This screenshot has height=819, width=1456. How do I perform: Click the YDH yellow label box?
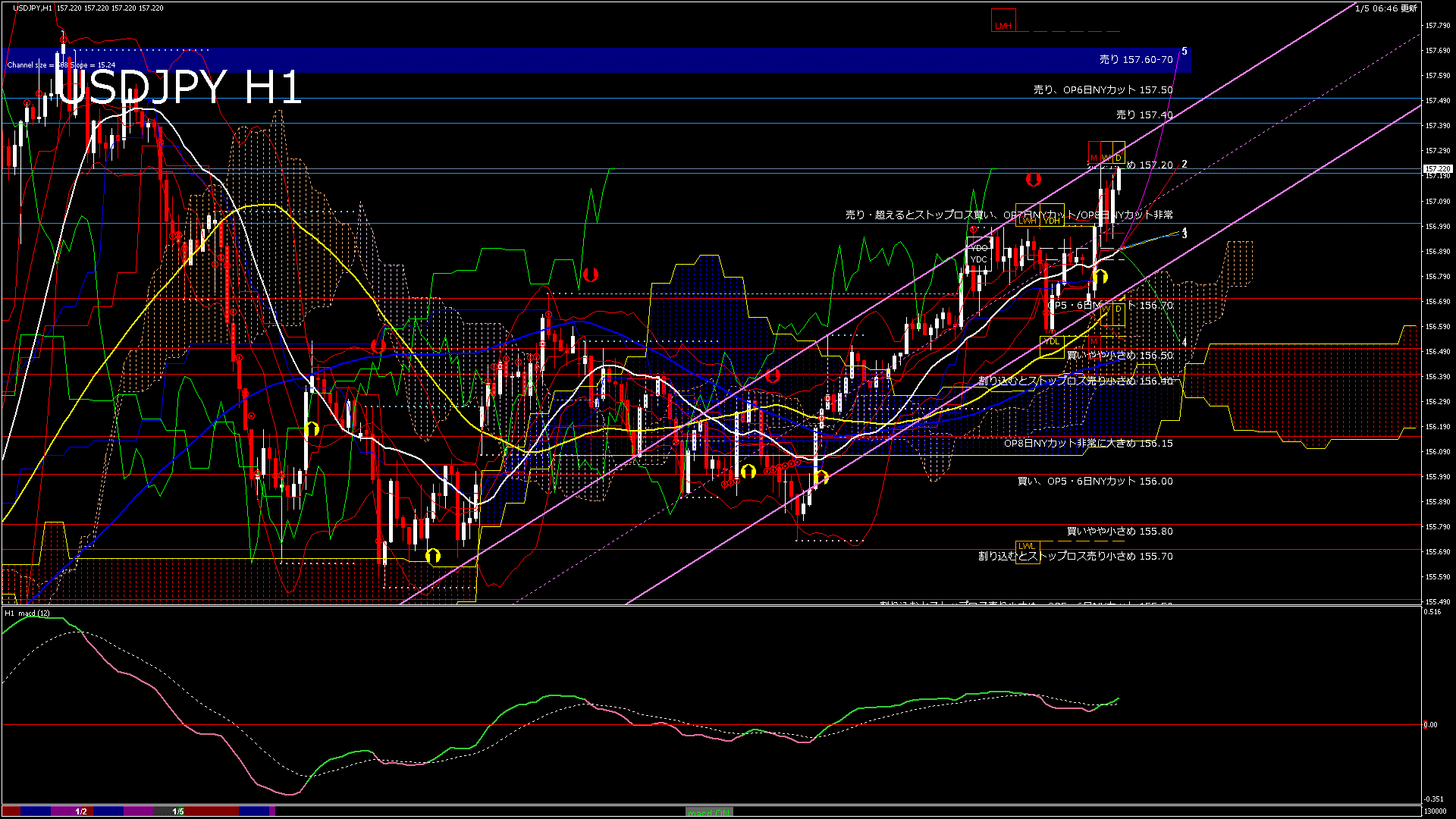tap(1052, 220)
